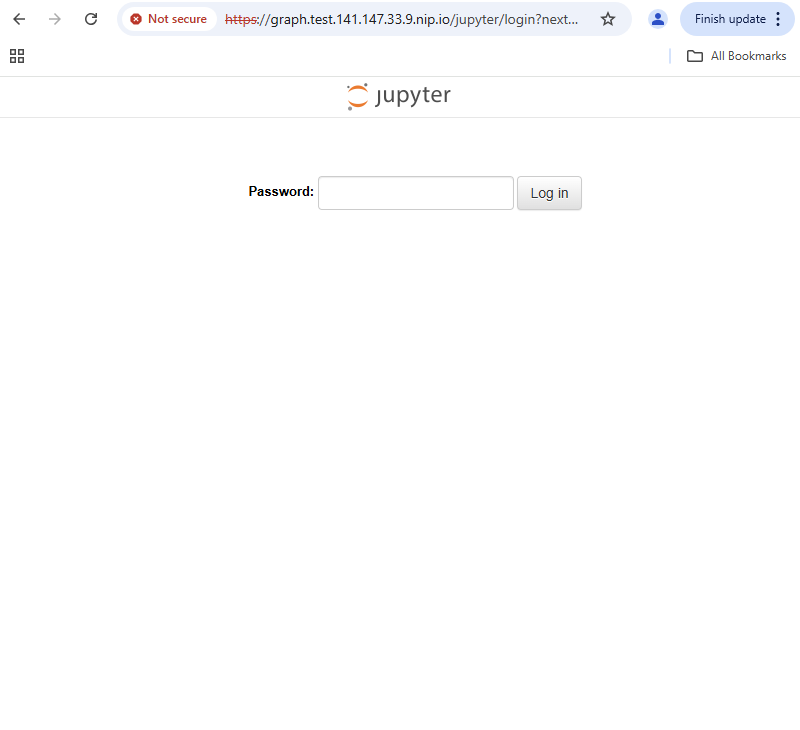The width and height of the screenshot is (800, 730).
Task: Open Chrome's three-dot menu
Action: point(778,19)
